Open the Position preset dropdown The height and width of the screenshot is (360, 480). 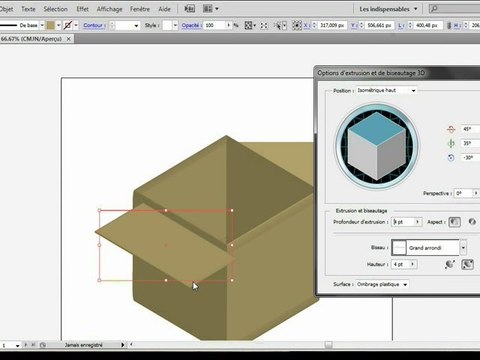click(x=386, y=90)
